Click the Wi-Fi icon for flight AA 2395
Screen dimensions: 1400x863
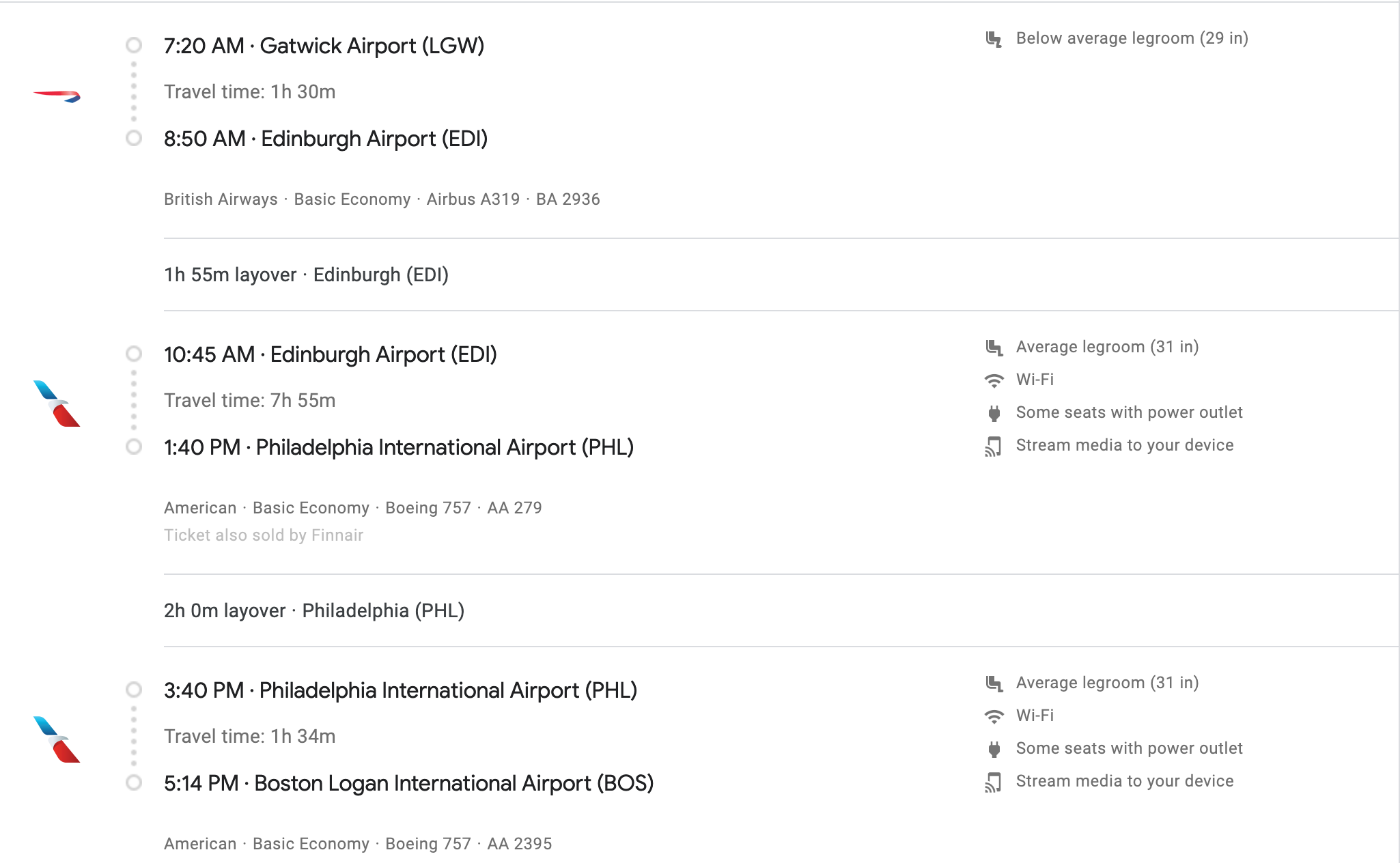tap(994, 716)
